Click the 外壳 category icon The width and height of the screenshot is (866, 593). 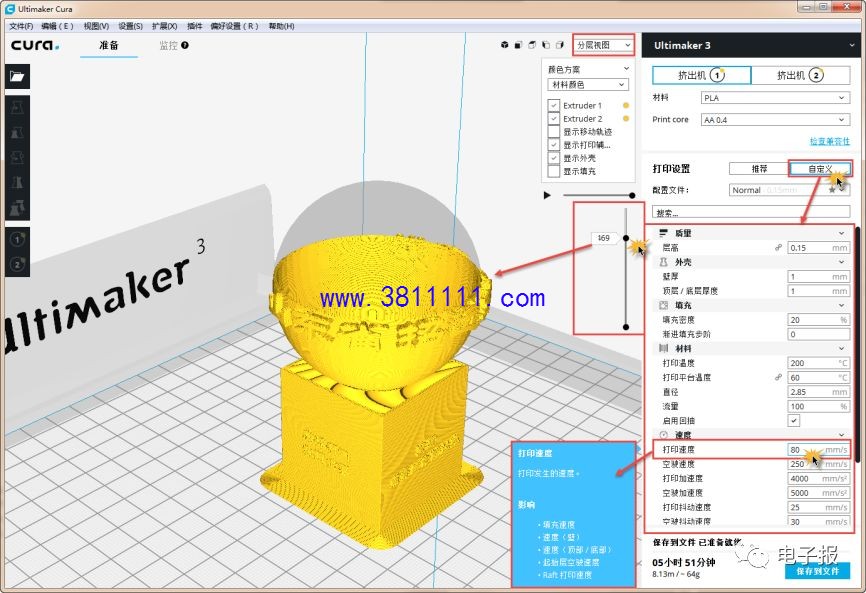click(x=664, y=262)
